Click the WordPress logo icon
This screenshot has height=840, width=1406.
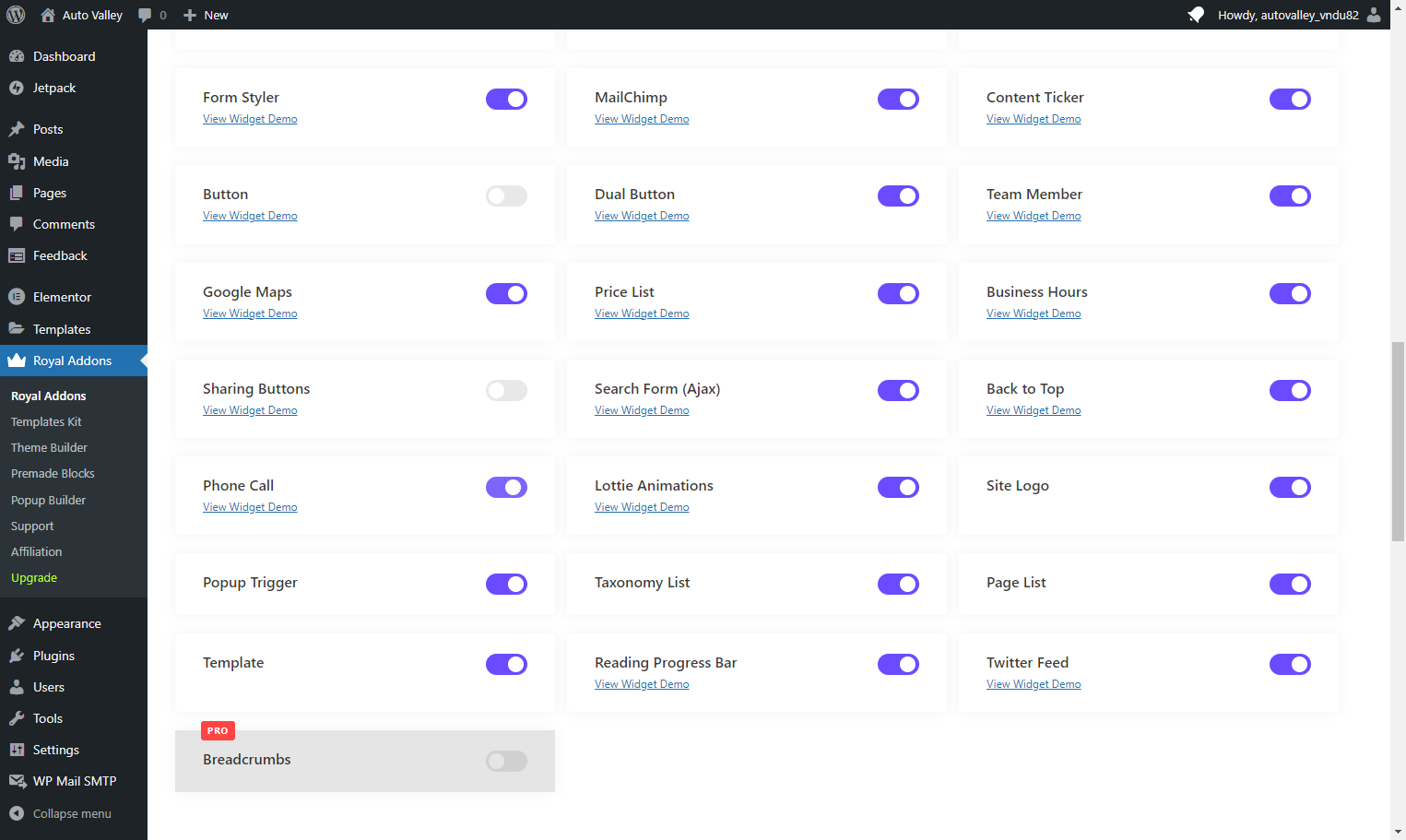click(x=16, y=15)
